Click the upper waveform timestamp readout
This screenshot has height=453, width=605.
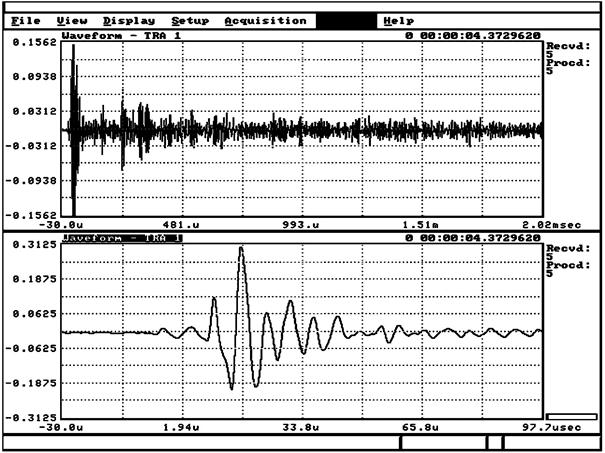point(473,35)
